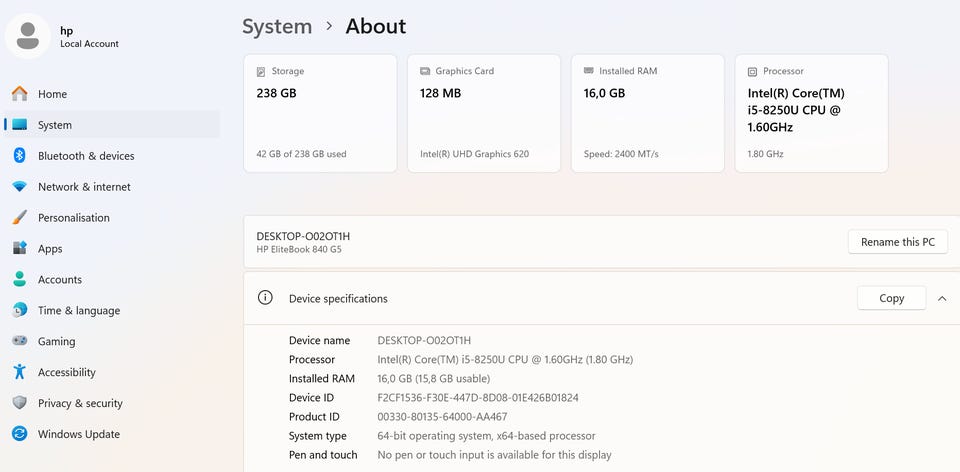Screen dimensions: 960x472
Task: Open Time & language settings
Action: click(x=78, y=311)
